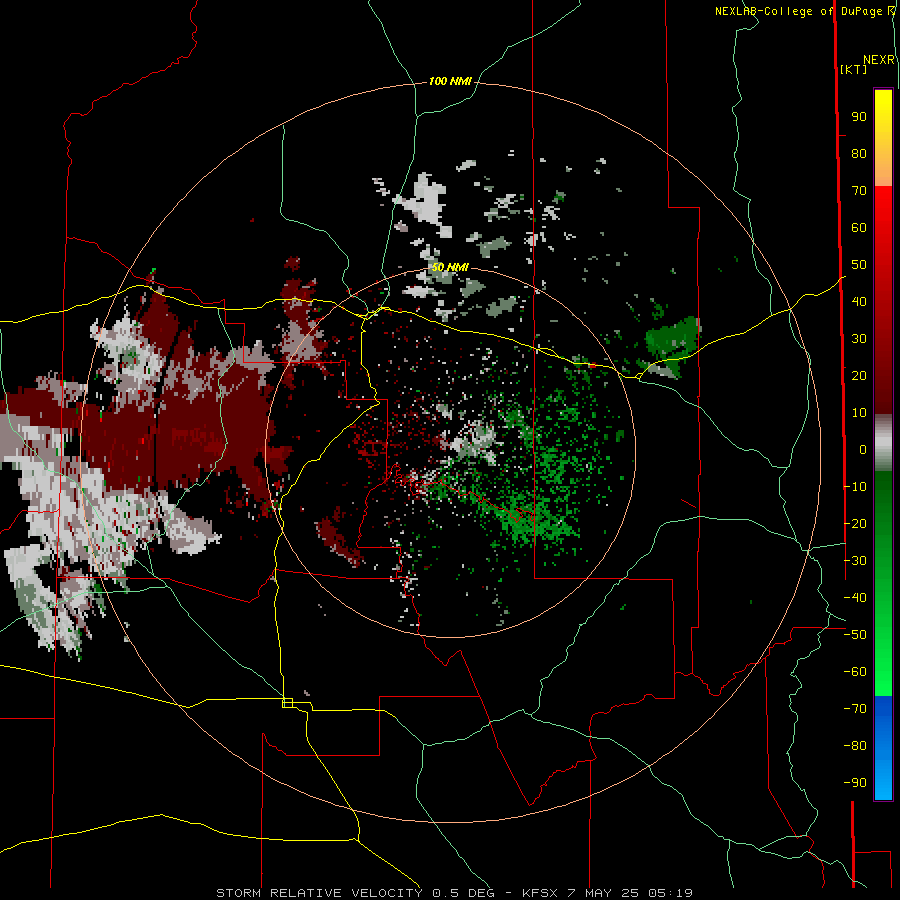The image size is (900, 900).
Task: Select the 20 value on velocity scale
Action: (x=859, y=376)
